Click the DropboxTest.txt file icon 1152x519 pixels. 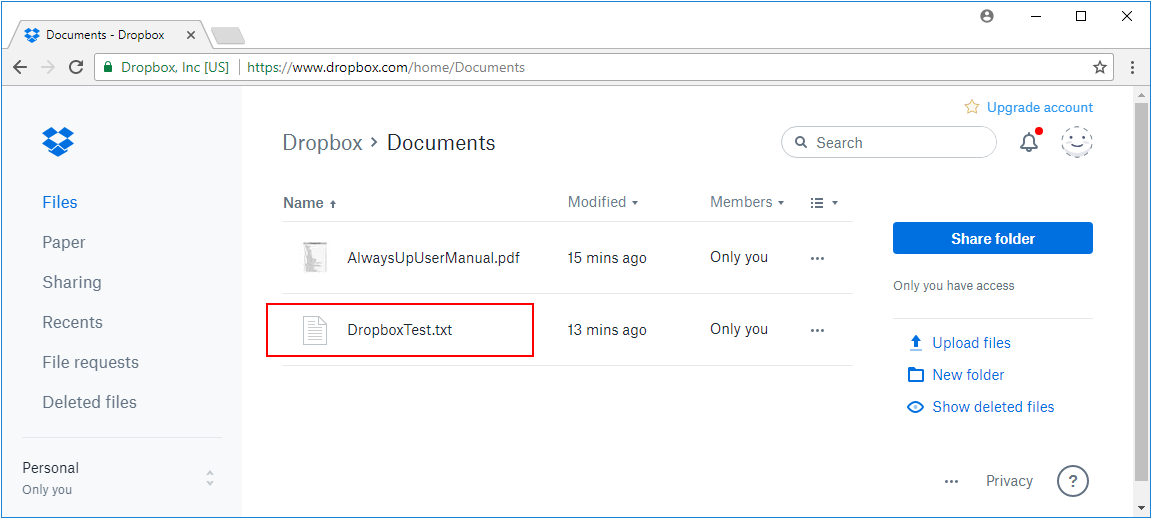(315, 330)
